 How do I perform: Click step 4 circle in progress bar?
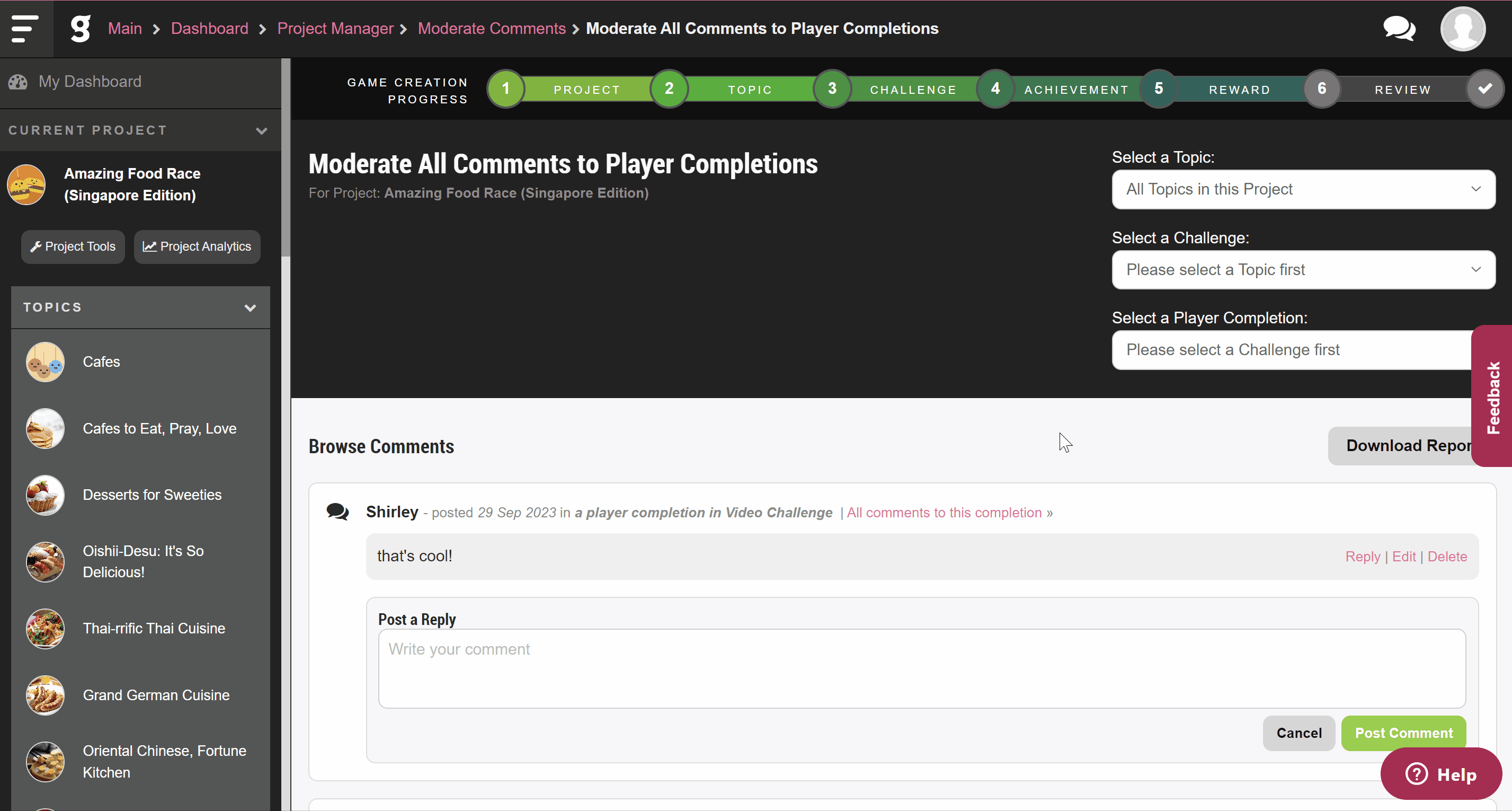tap(995, 89)
